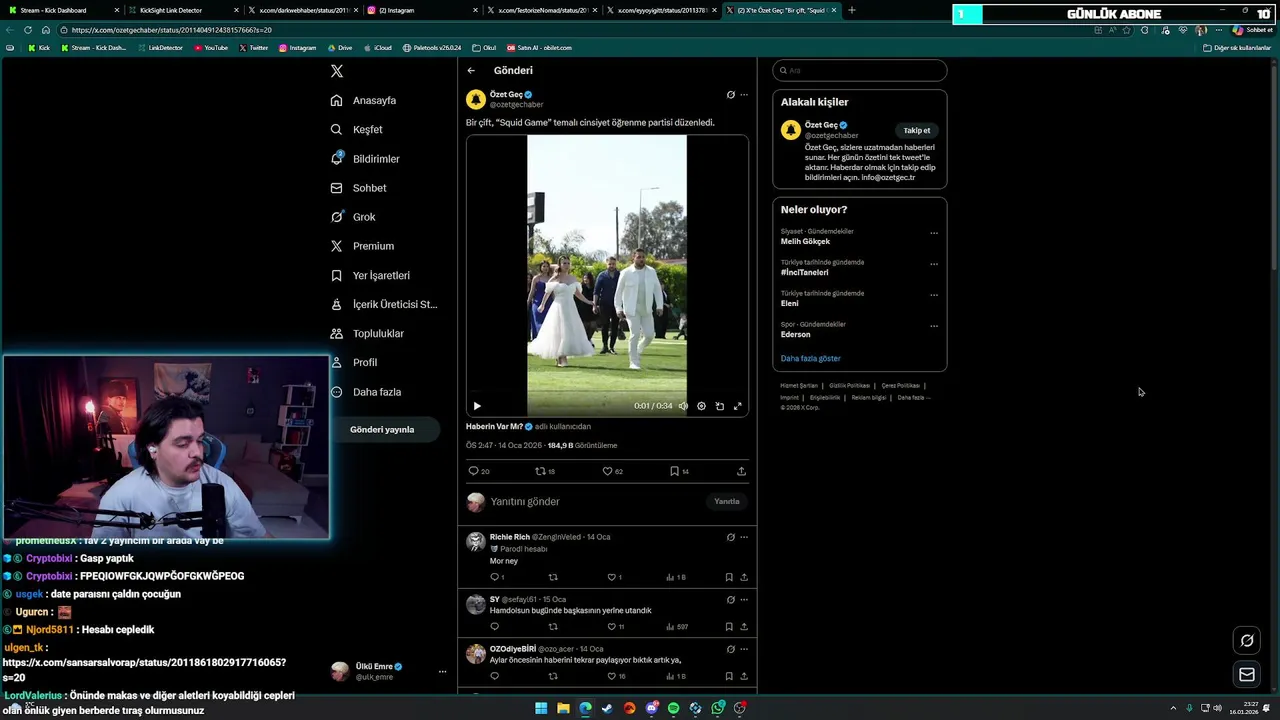The width and height of the screenshot is (1280, 720).
Task: Enter video fullscreen mode
Action: (738, 406)
